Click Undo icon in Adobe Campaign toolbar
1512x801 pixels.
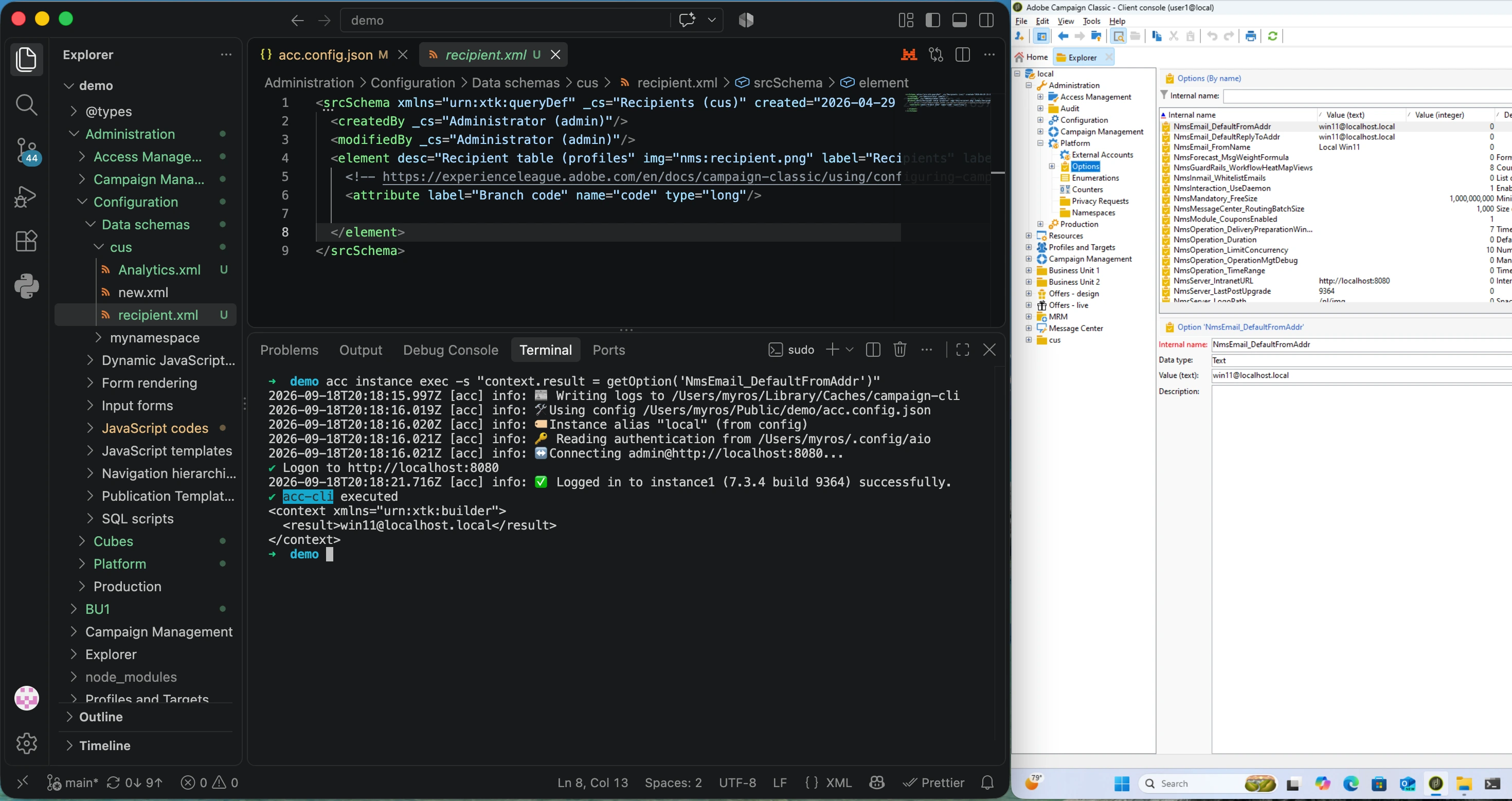(1212, 37)
